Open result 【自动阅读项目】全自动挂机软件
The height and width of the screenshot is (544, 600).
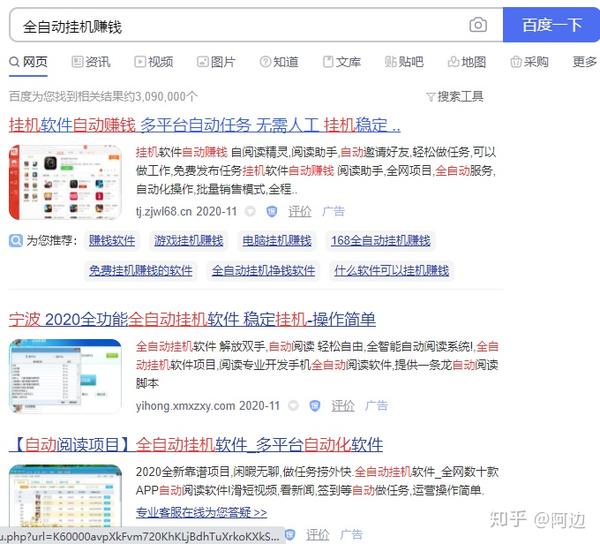tap(196, 445)
